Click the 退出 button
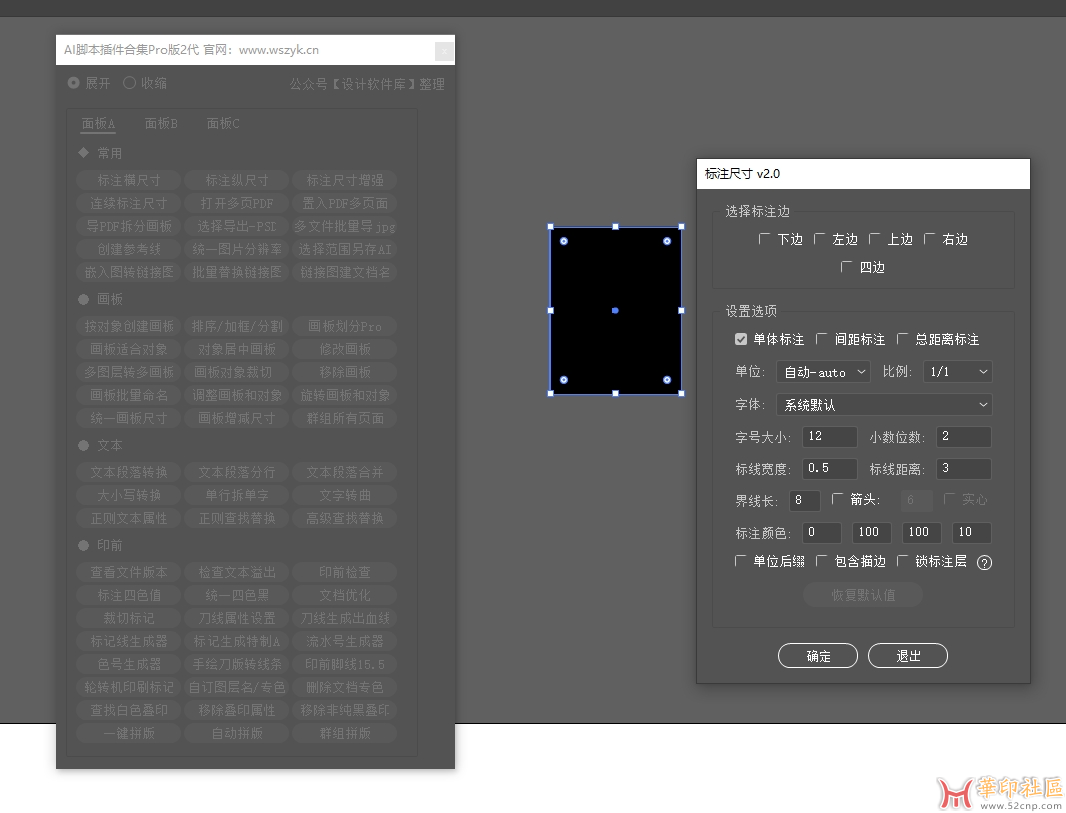1066x813 pixels. click(x=908, y=656)
